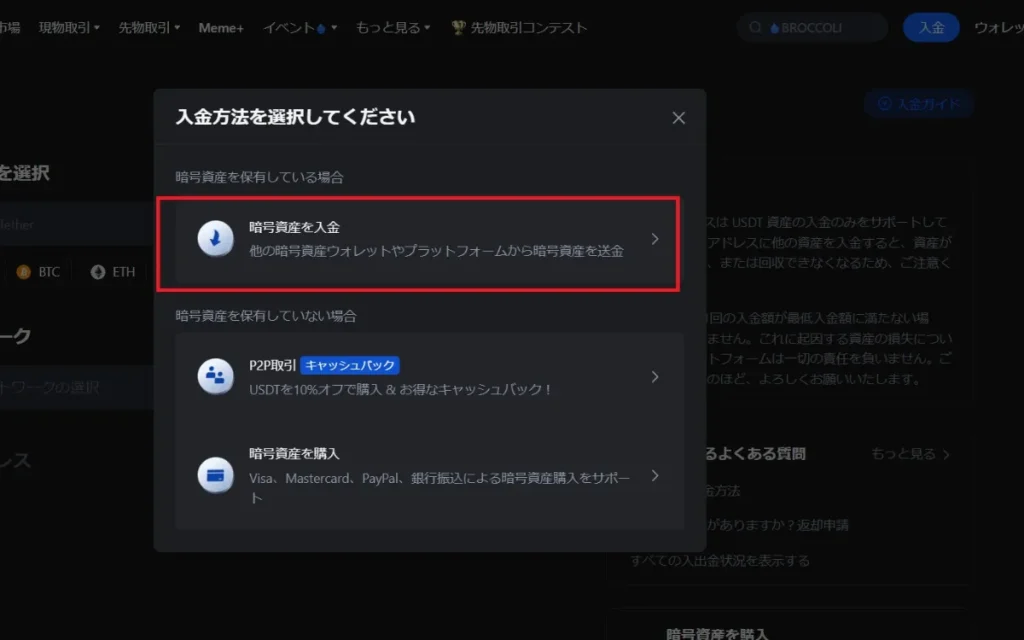Screen dimensions: 1024x640
Task: Click the blue download arrow deposit icon
Action: pos(215,240)
